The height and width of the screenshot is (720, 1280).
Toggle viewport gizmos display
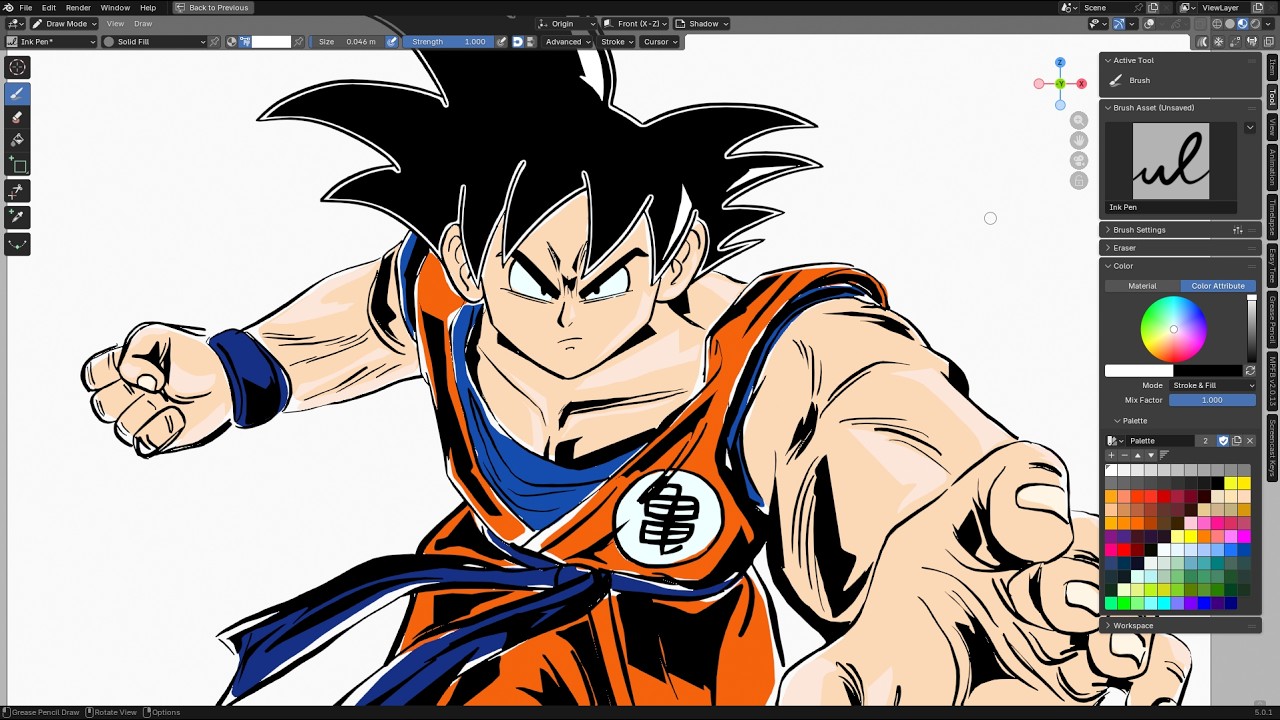[1119, 24]
